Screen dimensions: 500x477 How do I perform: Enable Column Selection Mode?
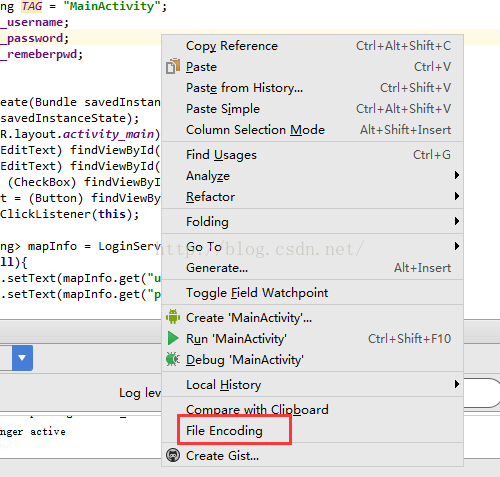[x=313, y=130]
